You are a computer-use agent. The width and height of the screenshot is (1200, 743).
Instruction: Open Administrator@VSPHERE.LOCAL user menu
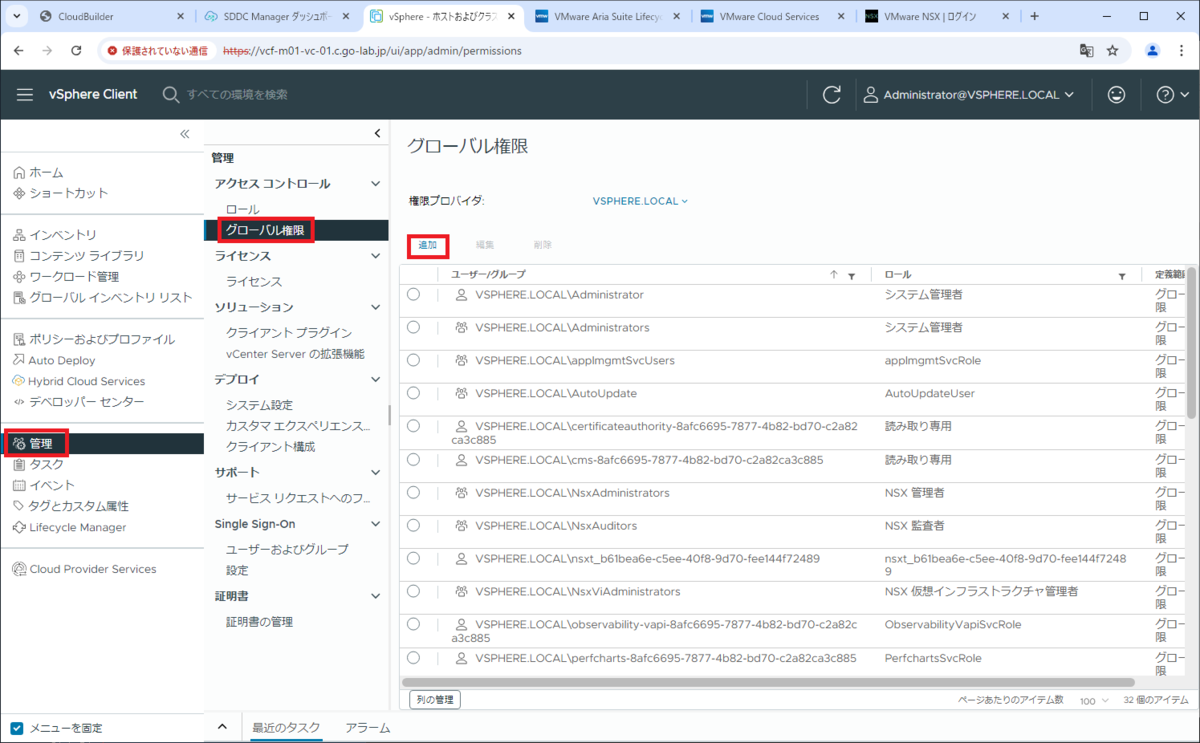pos(968,95)
